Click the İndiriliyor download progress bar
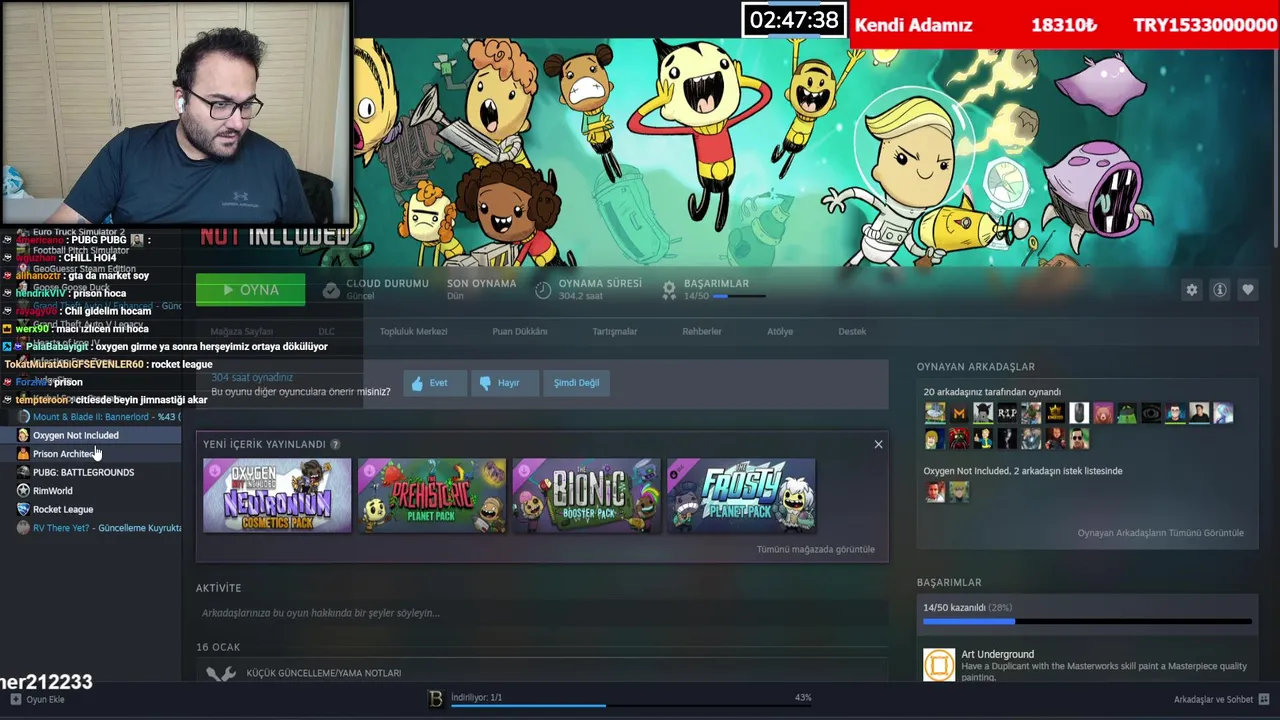This screenshot has width=1280, height=720. click(x=631, y=706)
